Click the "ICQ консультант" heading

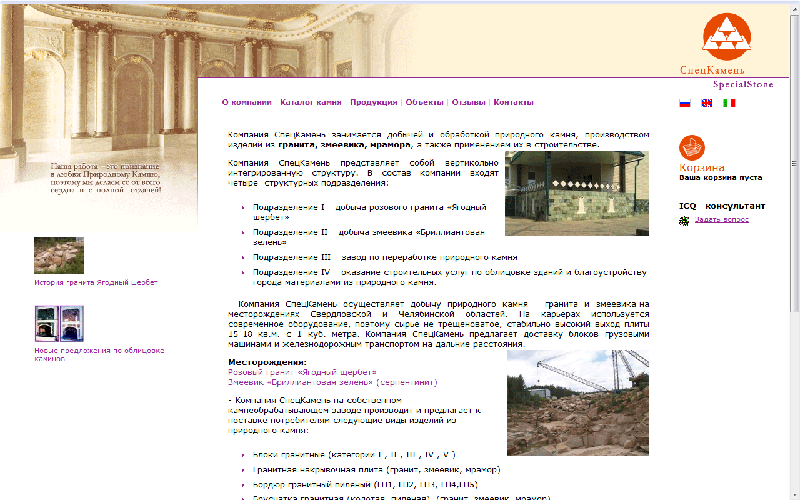[x=722, y=206]
